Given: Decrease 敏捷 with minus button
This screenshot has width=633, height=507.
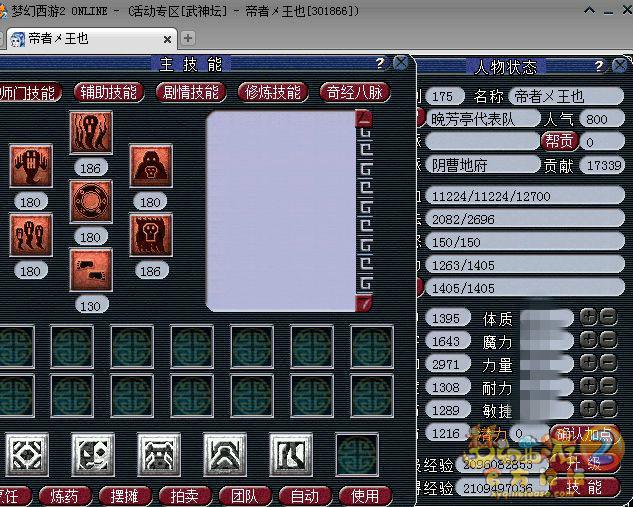Looking at the screenshot, I should pyautogui.click(x=608, y=409).
